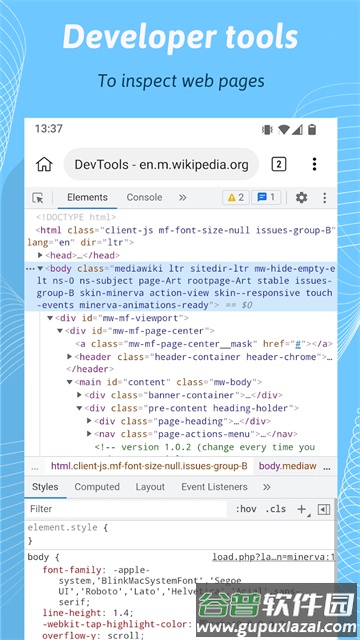This screenshot has height=640, width=360.
Task: Expand the header-container header node
Action: [x=70, y=357]
